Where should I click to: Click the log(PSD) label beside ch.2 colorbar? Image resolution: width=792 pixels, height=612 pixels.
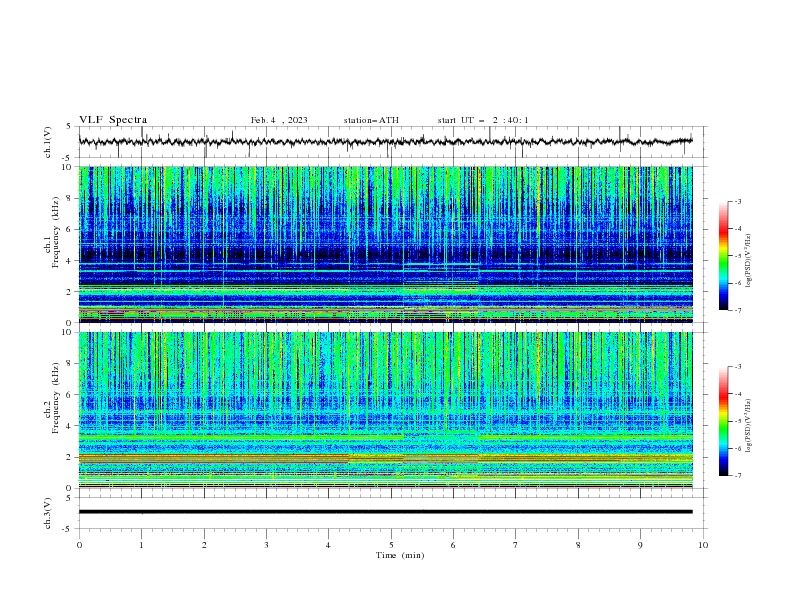pos(749,426)
